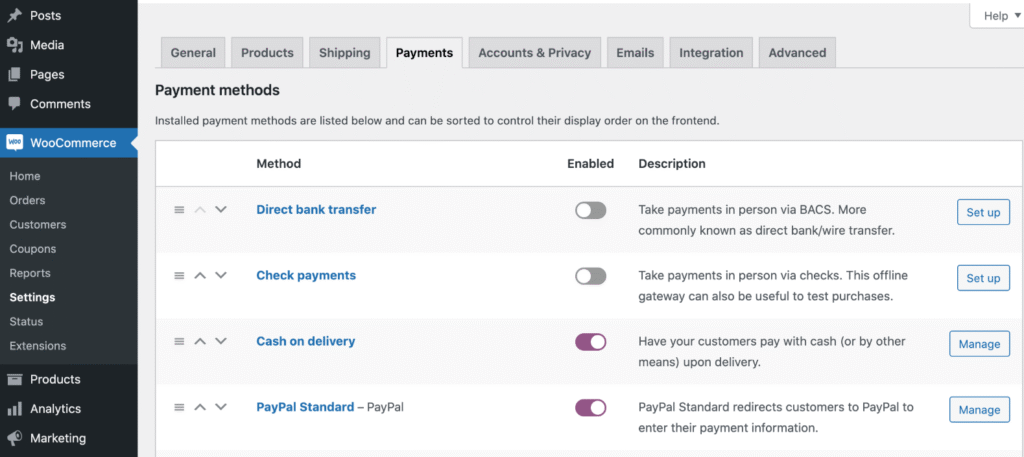Enable the Check payments toggle
Viewport: 1024px width, 457px height.
tap(590, 276)
